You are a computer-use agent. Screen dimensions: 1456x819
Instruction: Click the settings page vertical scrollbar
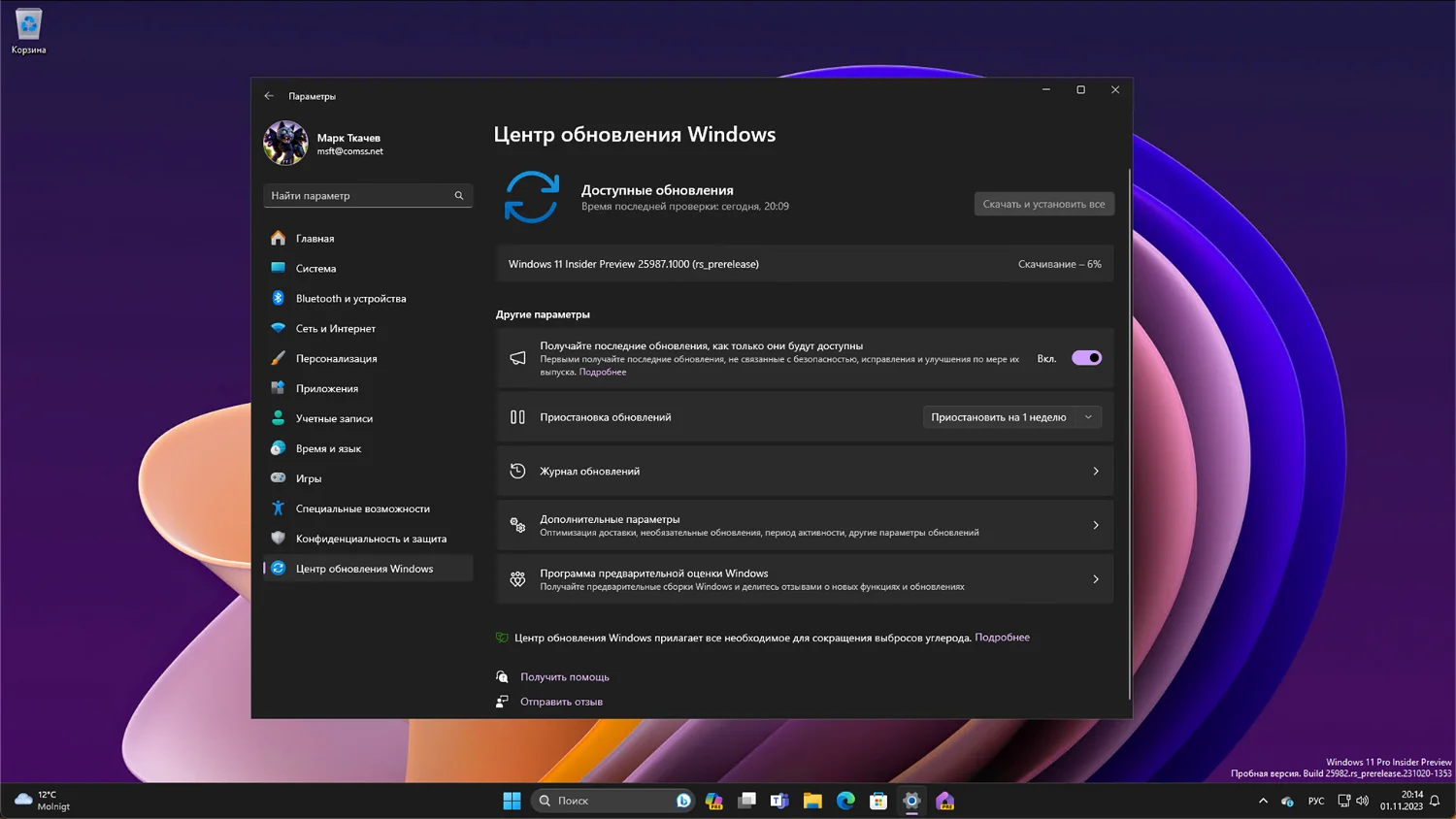click(x=1129, y=432)
